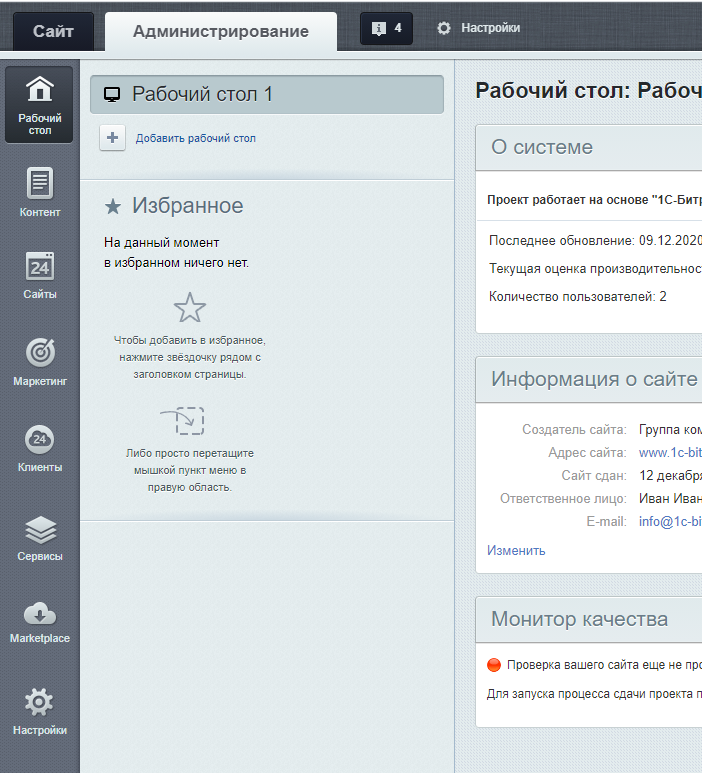702x773 pixels.
Task: Open Настройки in the top bar
Action: [478, 28]
